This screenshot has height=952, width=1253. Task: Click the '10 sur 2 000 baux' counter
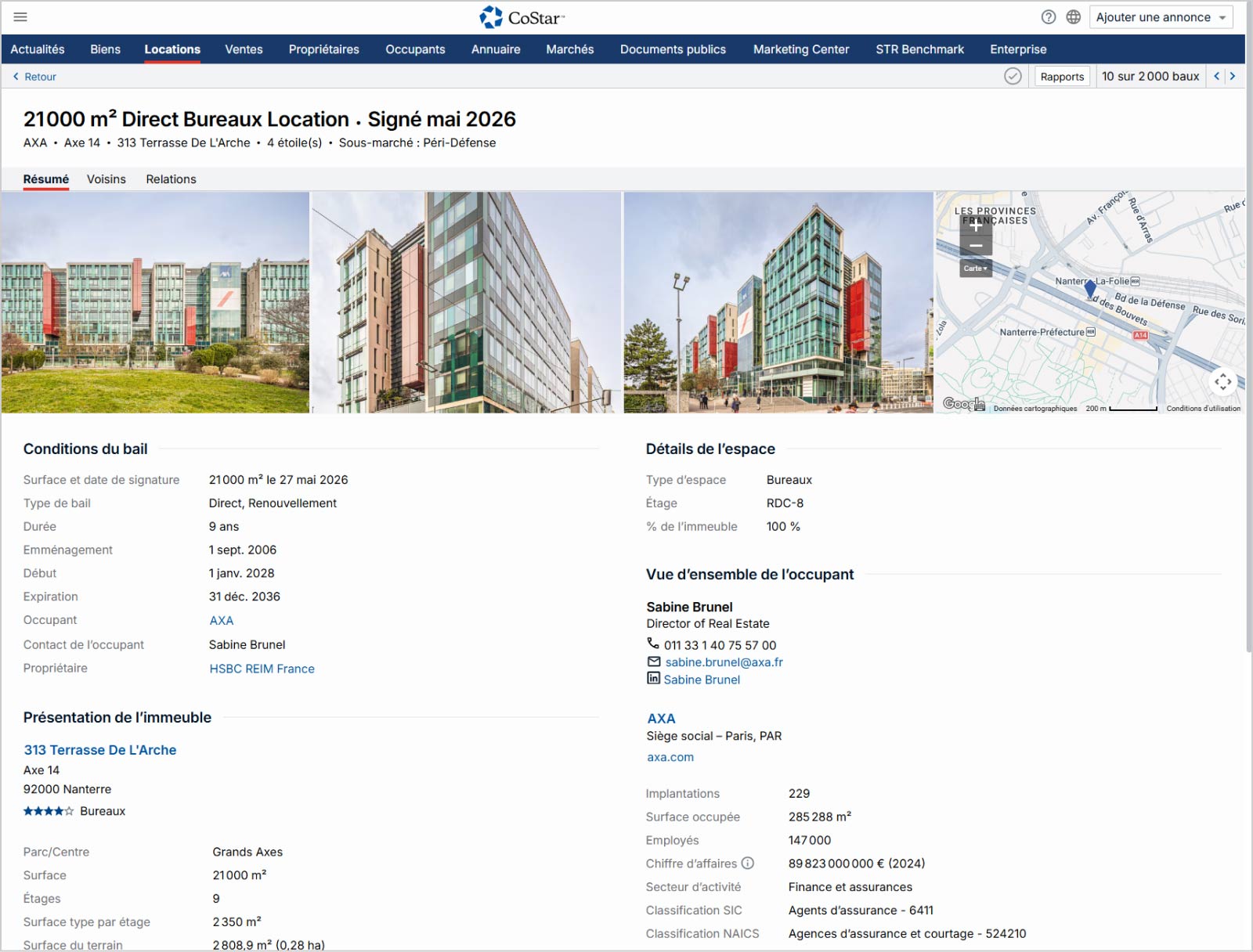(1150, 76)
